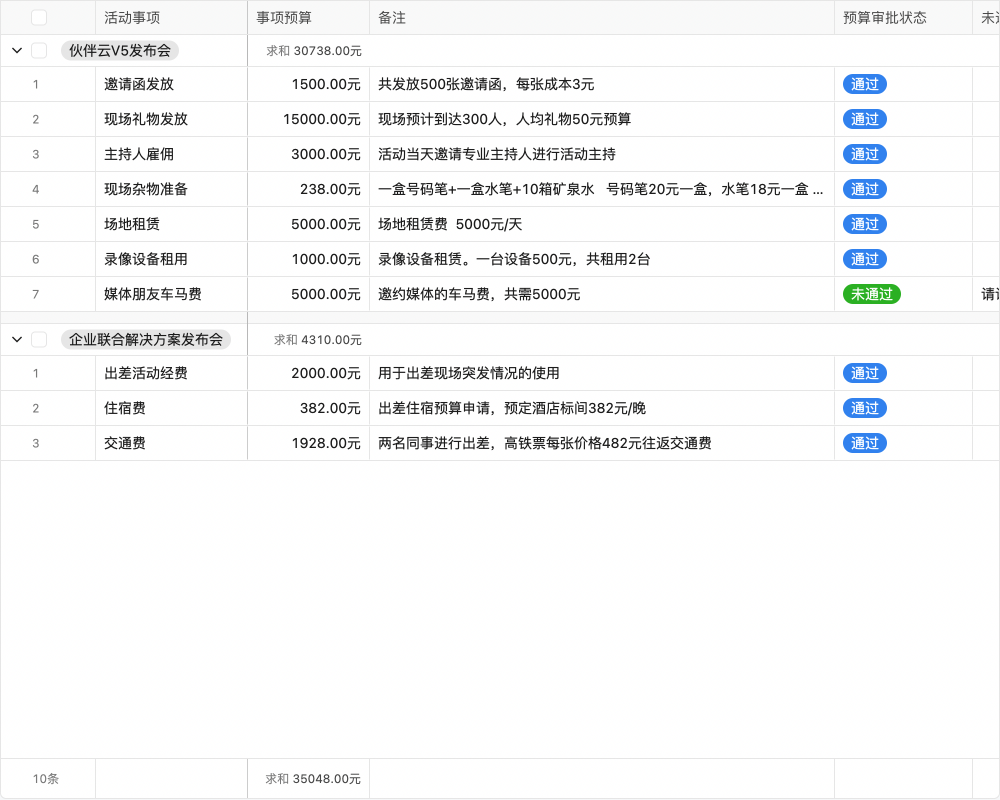1000x800 pixels.
Task: Click the 求和 35048.00元 footer total
Action: click(310, 778)
